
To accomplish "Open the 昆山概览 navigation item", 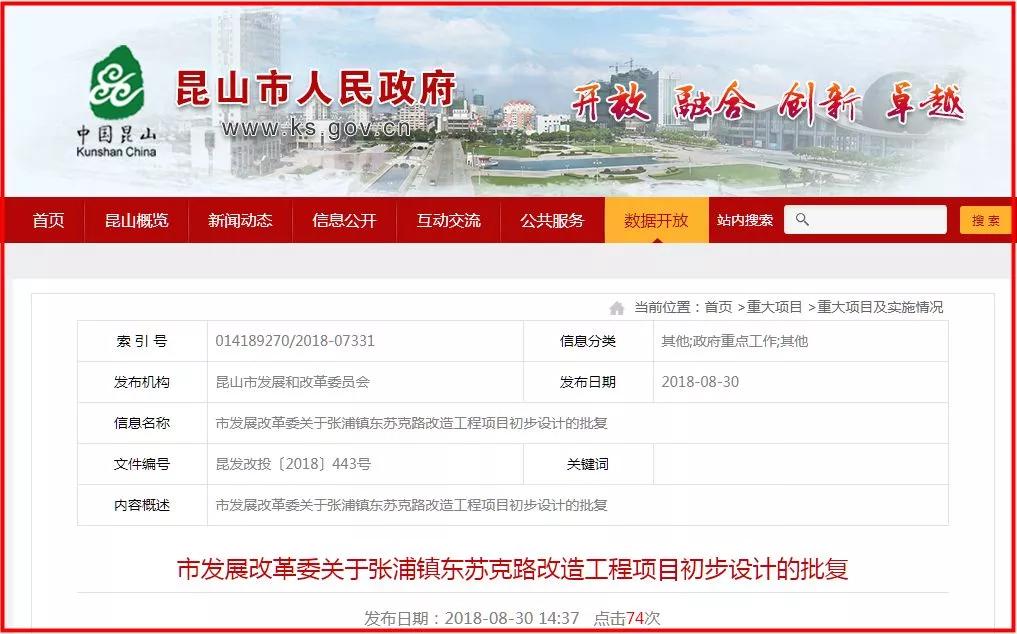I will (x=136, y=220).
